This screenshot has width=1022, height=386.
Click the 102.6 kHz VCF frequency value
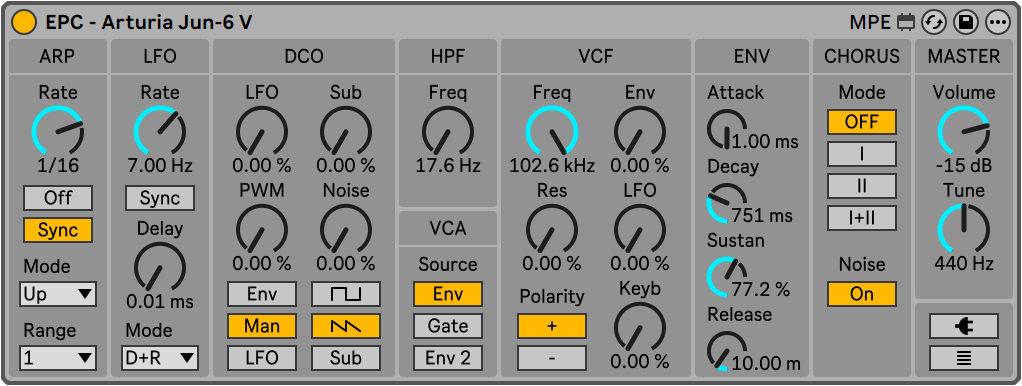pyautogui.click(x=551, y=166)
